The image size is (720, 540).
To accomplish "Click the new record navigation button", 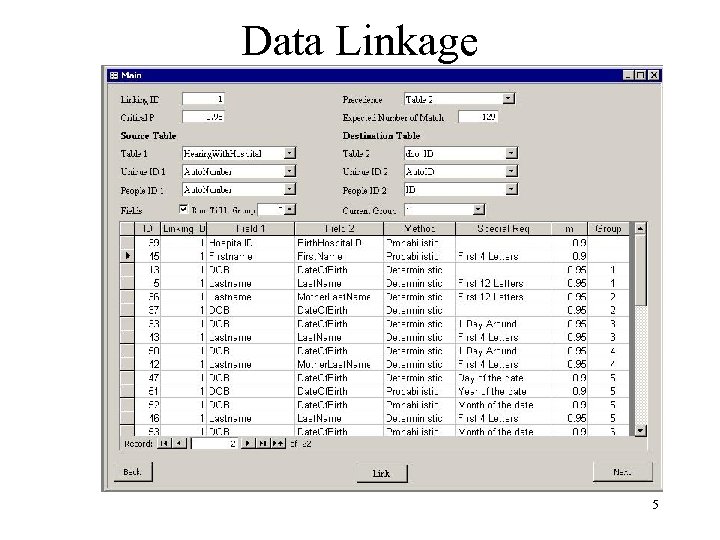I will 278,444.
